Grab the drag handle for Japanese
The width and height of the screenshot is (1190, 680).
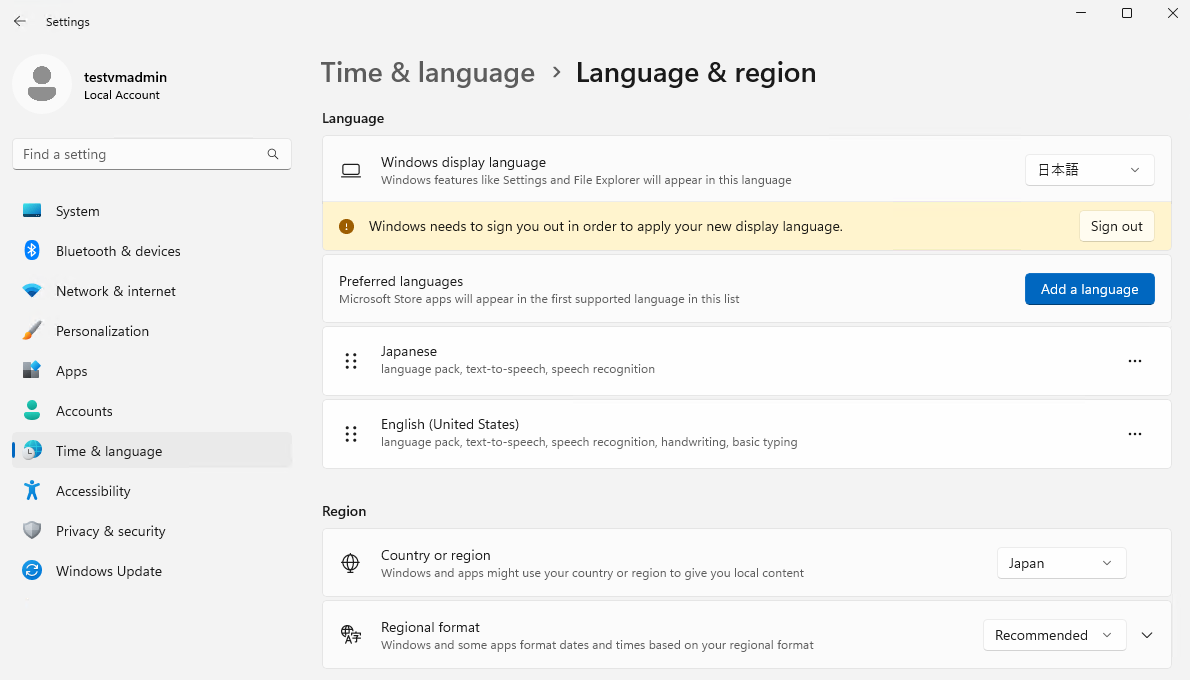[x=351, y=360]
